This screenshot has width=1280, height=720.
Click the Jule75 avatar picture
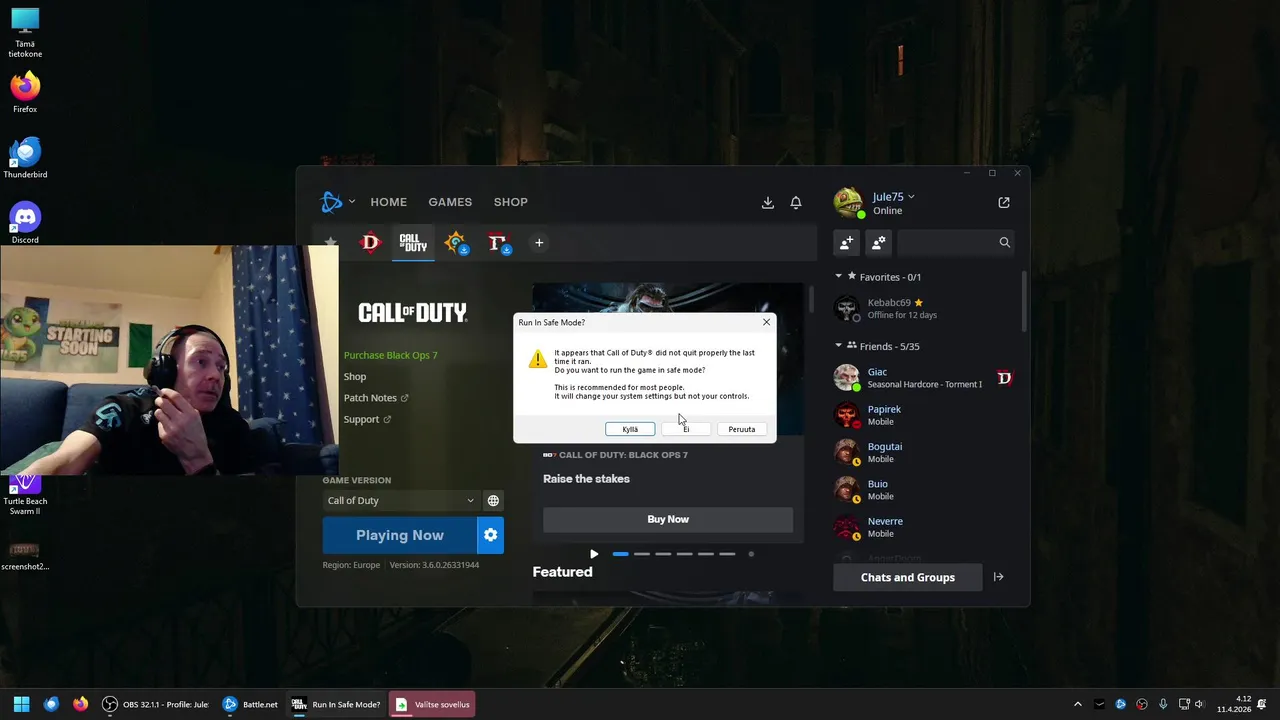point(848,203)
